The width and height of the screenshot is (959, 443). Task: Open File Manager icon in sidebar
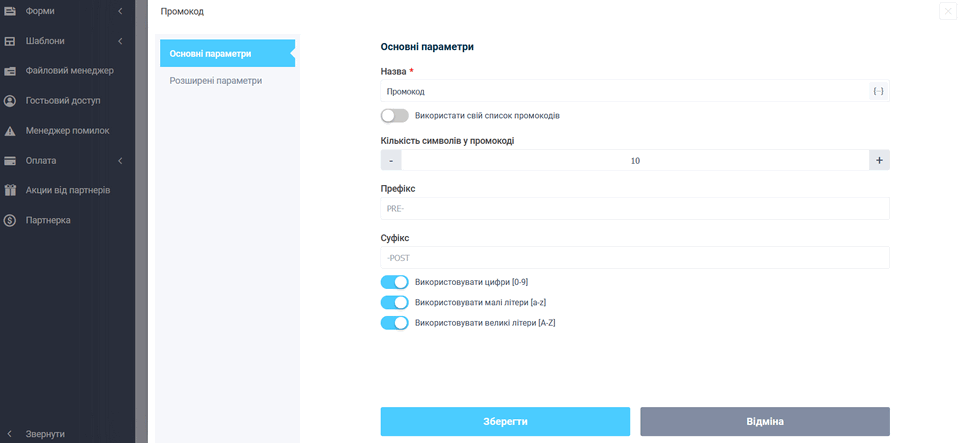click(10, 71)
